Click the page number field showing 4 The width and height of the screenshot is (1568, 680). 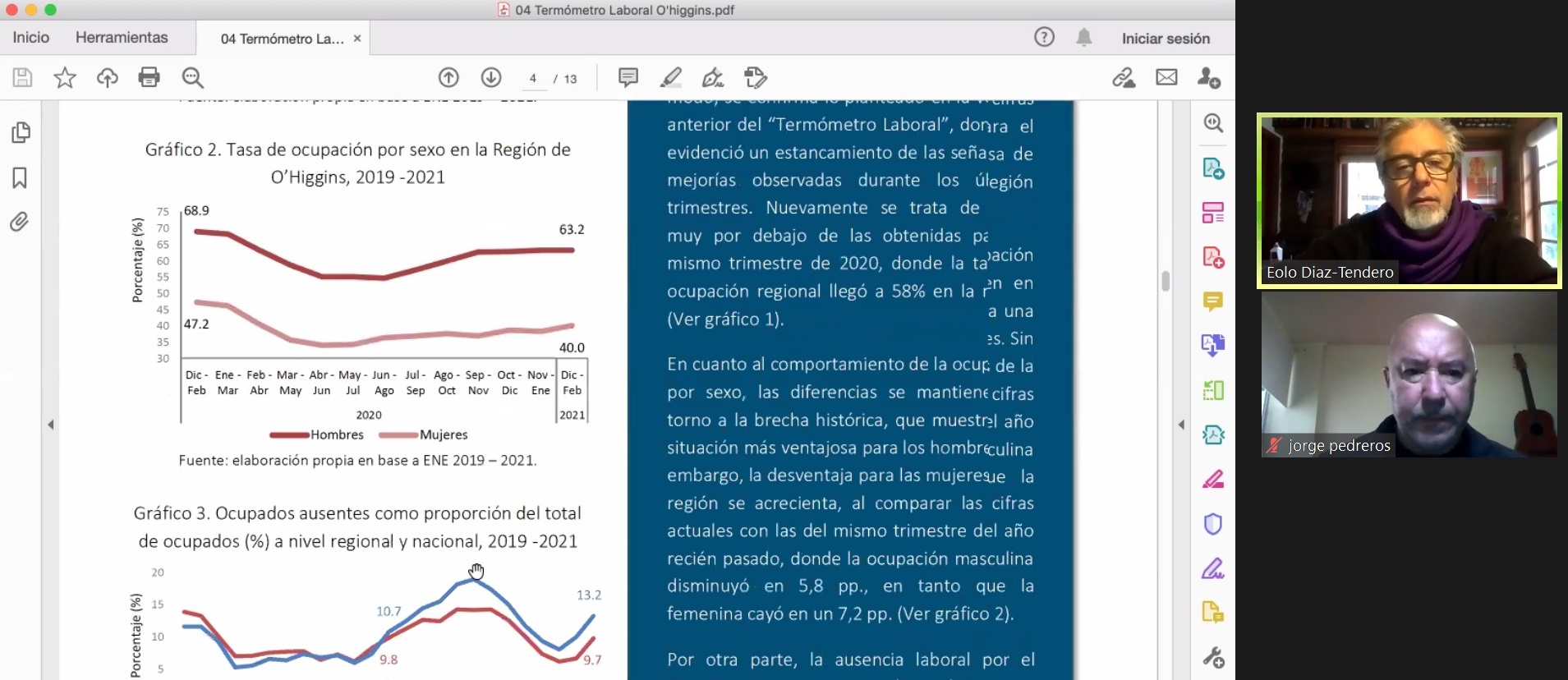tap(533, 79)
